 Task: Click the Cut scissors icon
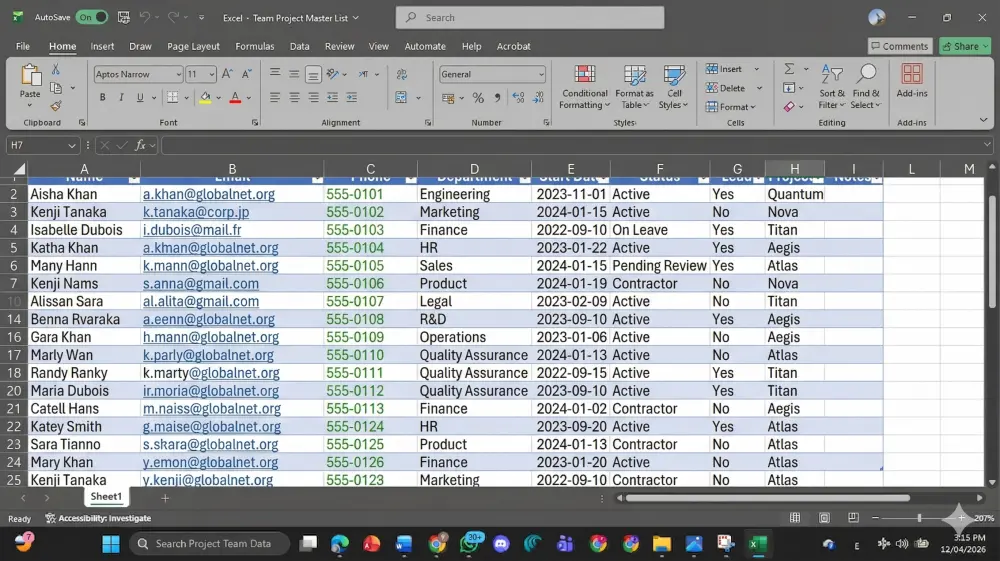pos(55,69)
